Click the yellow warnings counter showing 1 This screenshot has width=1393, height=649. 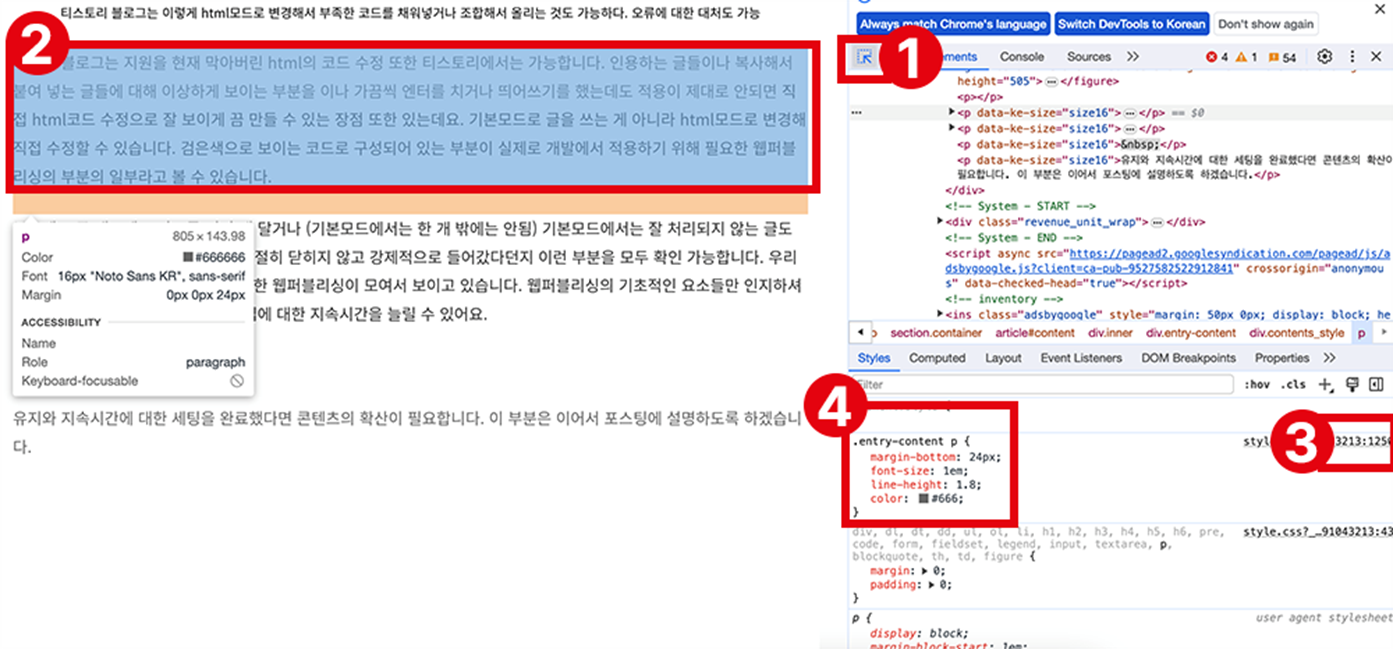coord(1247,57)
